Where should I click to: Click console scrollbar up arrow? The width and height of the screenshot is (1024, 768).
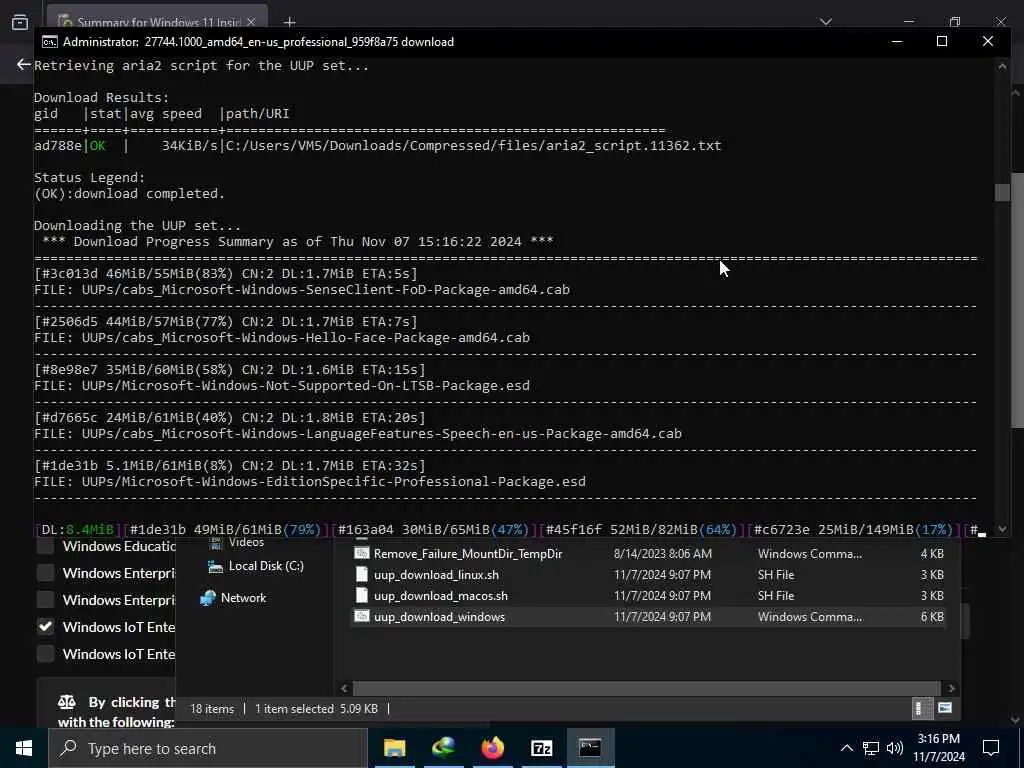click(1002, 65)
